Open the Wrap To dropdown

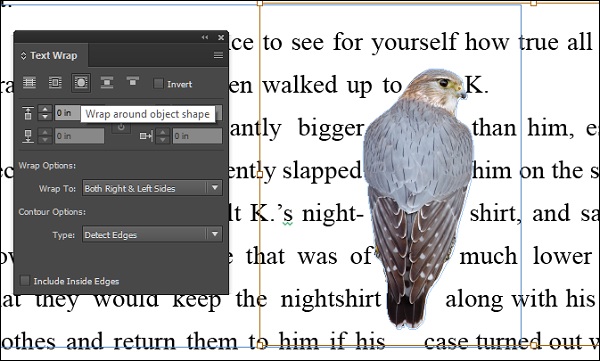click(152, 188)
